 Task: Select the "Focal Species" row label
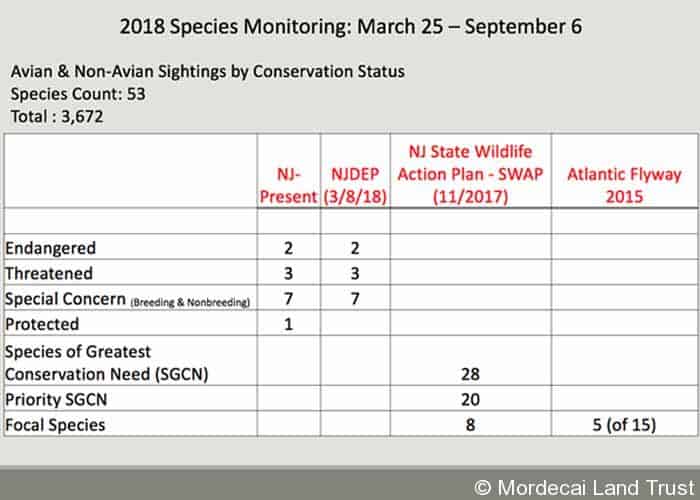[x=55, y=424]
